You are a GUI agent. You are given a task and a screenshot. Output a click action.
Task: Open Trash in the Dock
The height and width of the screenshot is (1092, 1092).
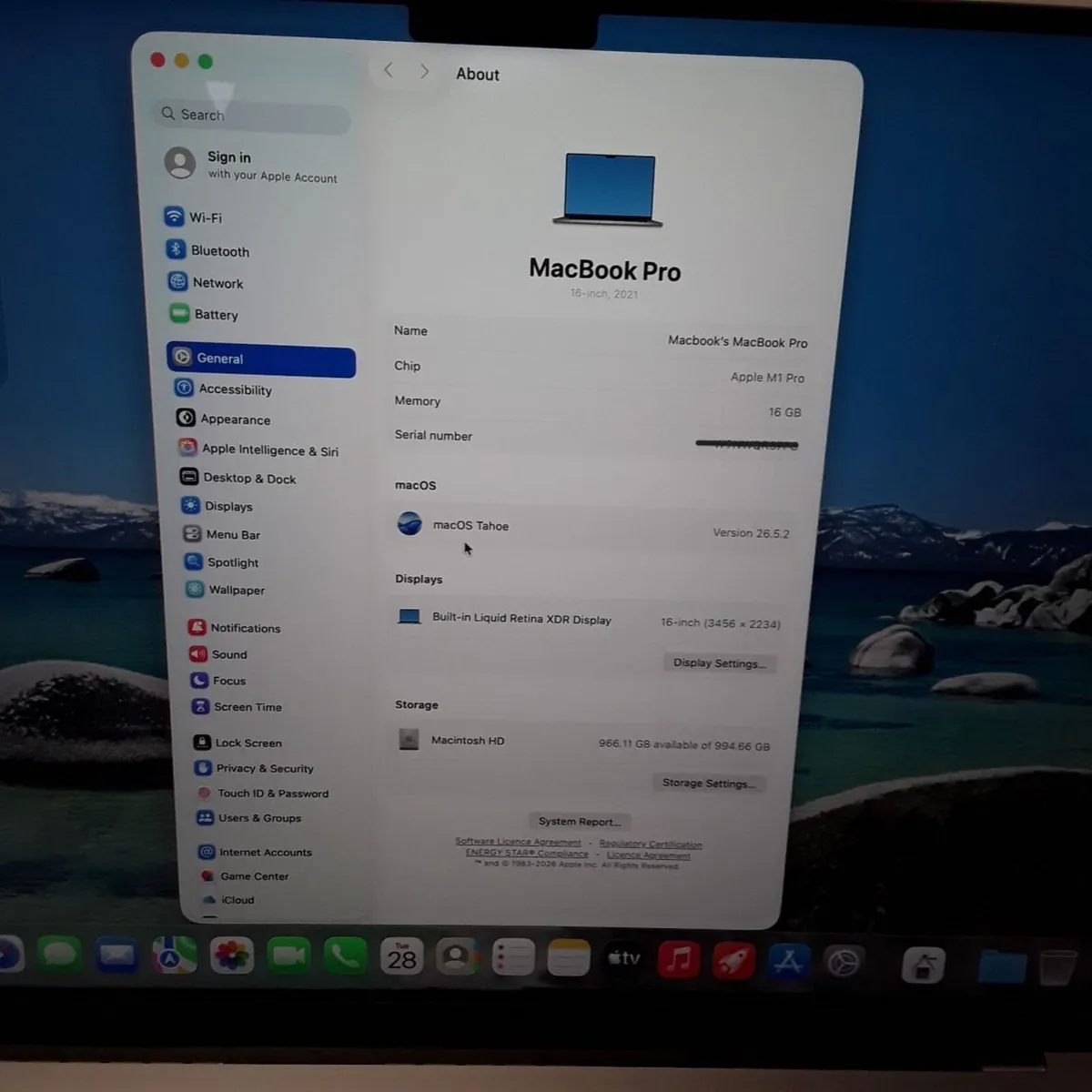pos(1057,967)
